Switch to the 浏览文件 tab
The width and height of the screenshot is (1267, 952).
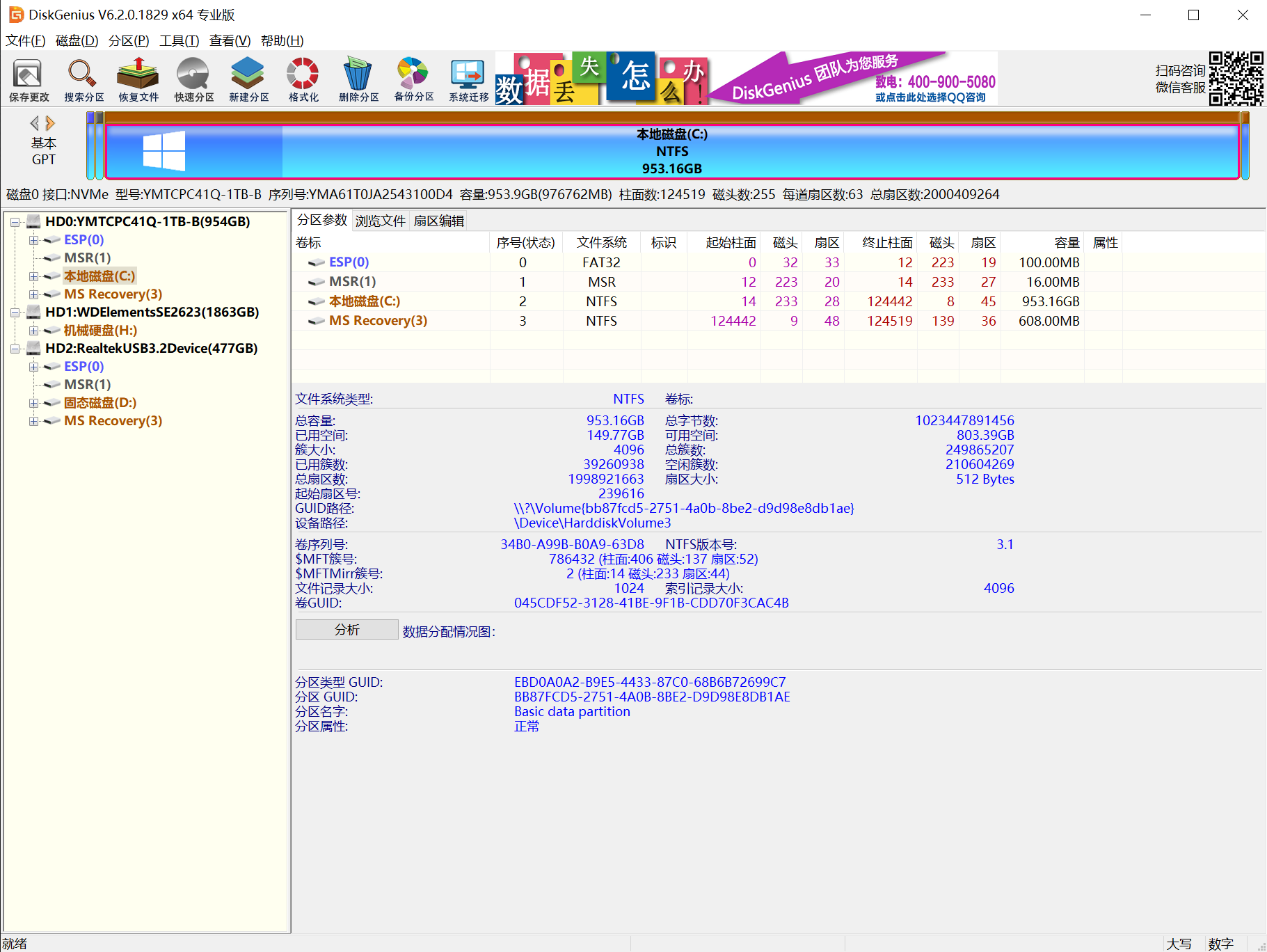tap(381, 221)
